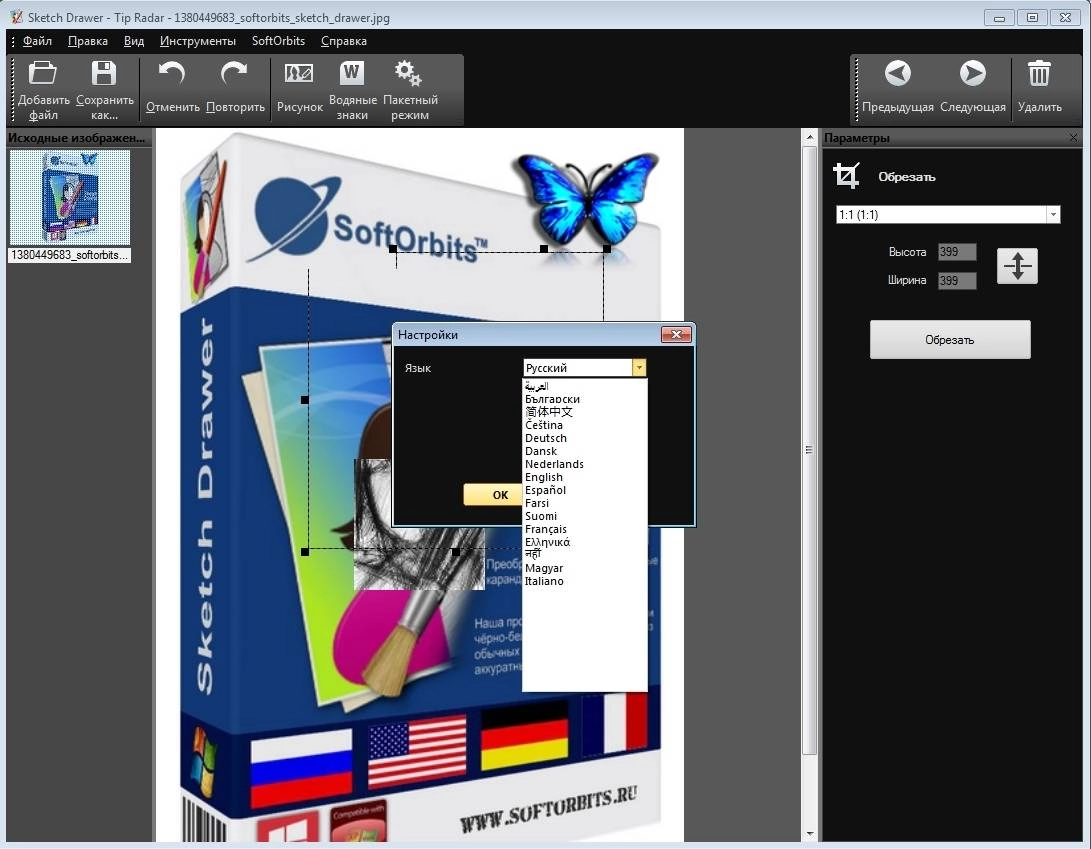Open the Файл menu
Viewport: 1091px width, 849px height.
click(37, 41)
